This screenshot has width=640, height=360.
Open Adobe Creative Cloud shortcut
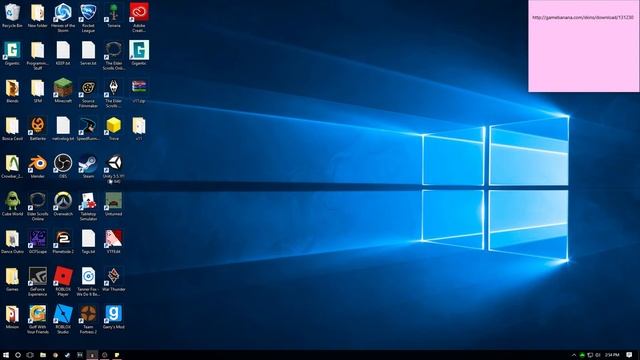(x=139, y=17)
